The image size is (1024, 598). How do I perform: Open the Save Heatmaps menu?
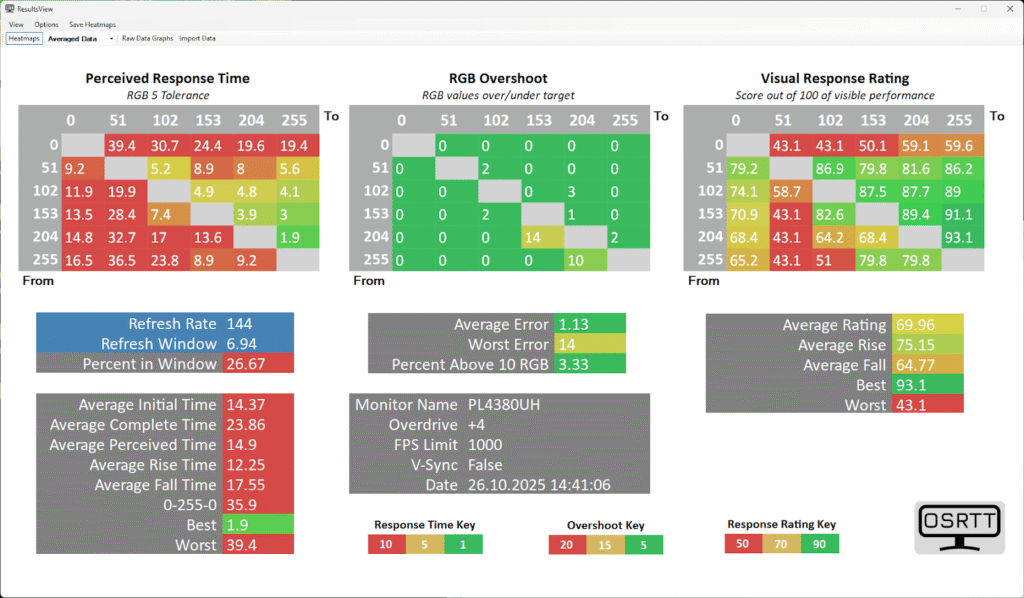[x=92, y=24]
